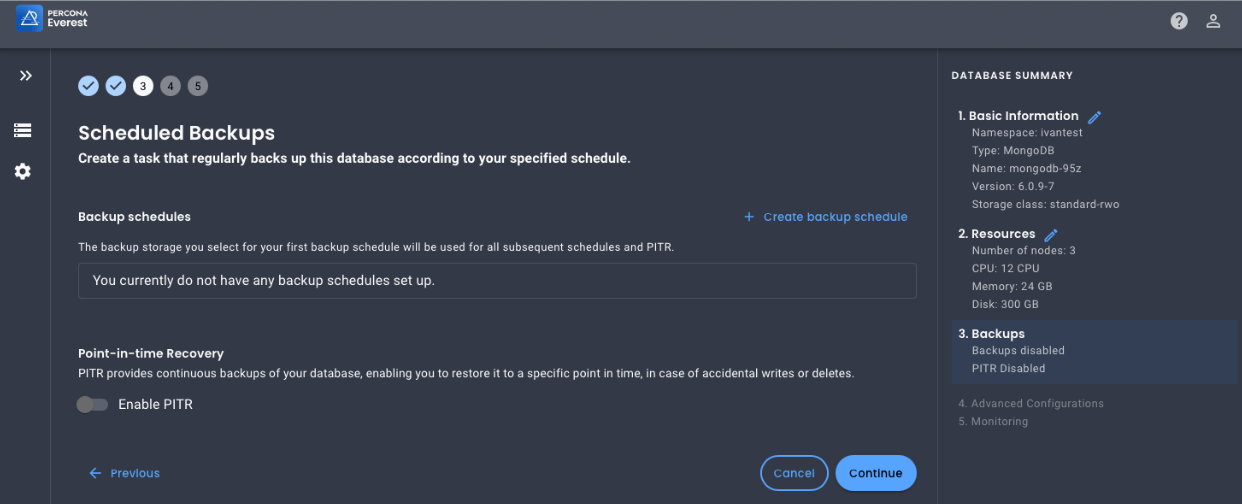Viewport: 1242px width, 504px height.
Task: Select step 4 in the stepper
Action: (171, 86)
